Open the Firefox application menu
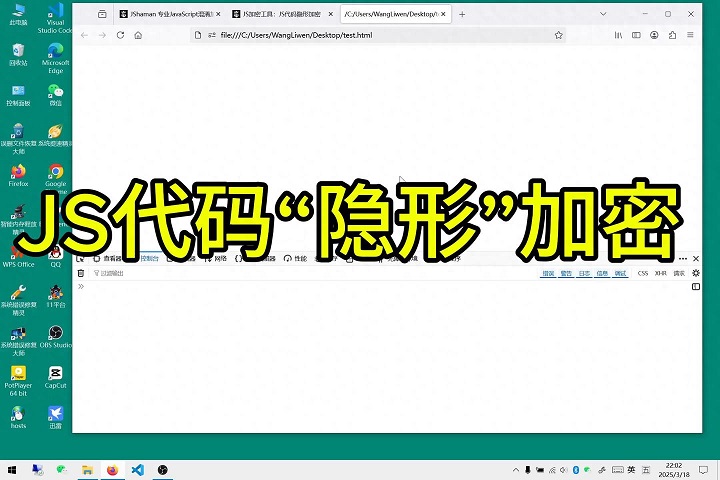The height and width of the screenshot is (480, 720). tap(690, 35)
